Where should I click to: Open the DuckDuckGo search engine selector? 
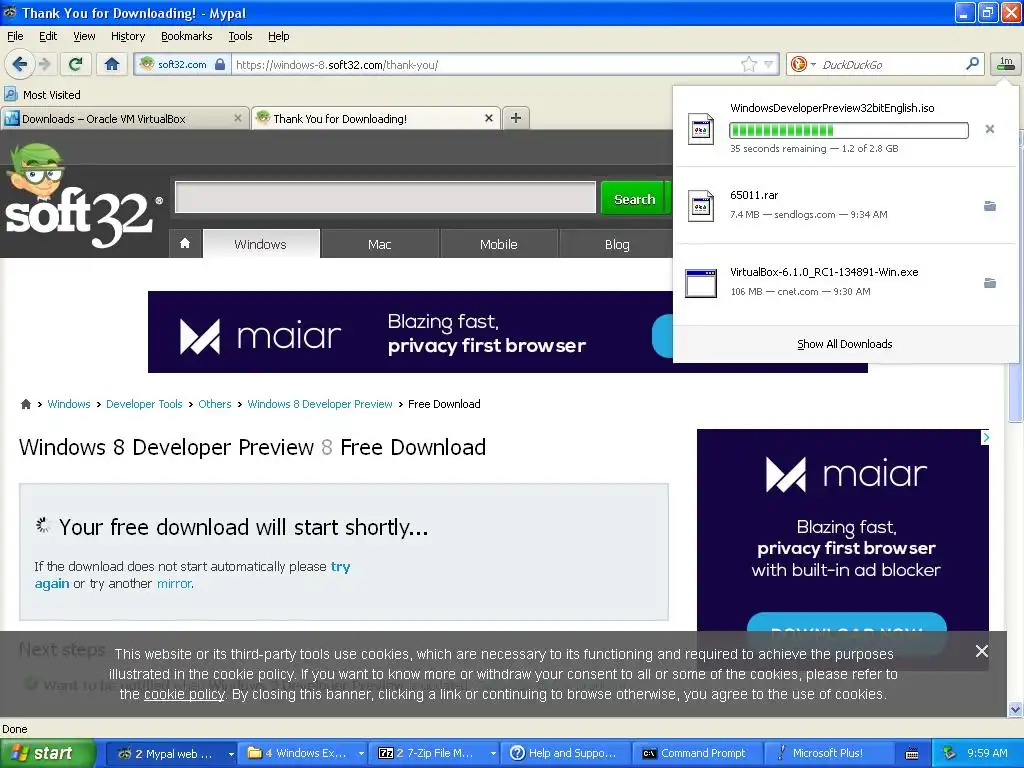[x=803, y=64]
